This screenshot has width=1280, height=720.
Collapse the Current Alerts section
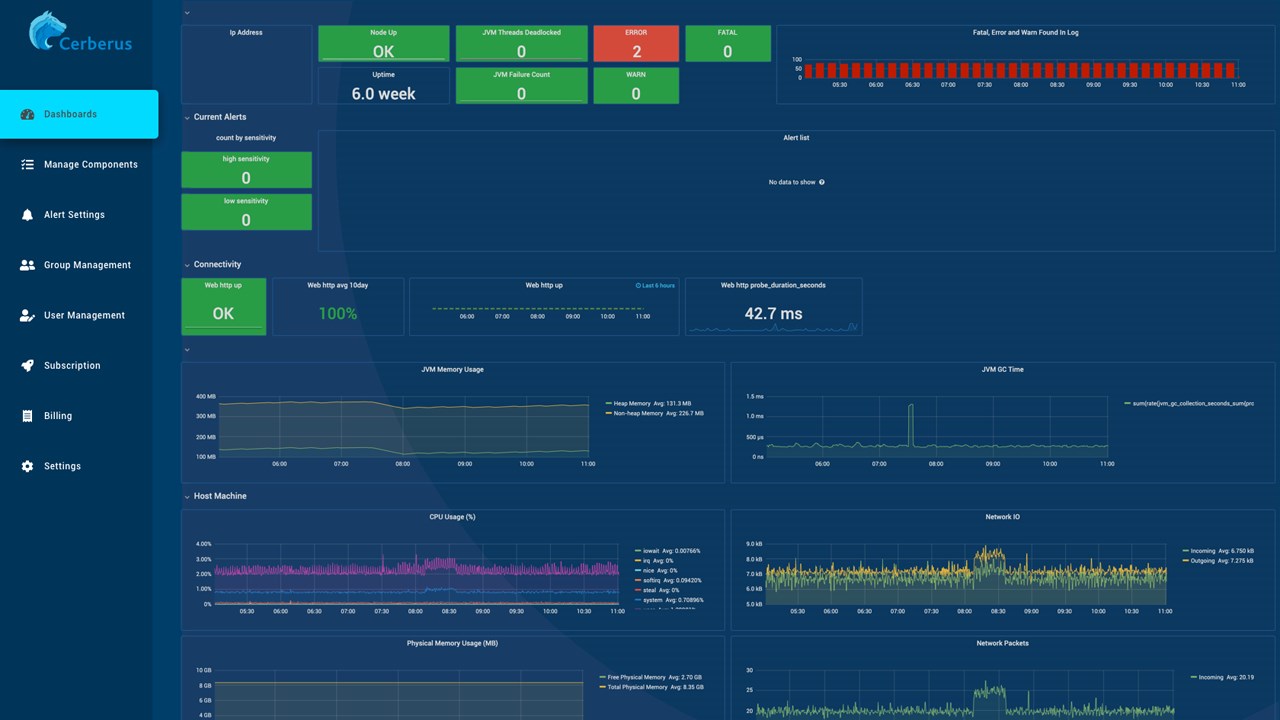pos(187,117)
